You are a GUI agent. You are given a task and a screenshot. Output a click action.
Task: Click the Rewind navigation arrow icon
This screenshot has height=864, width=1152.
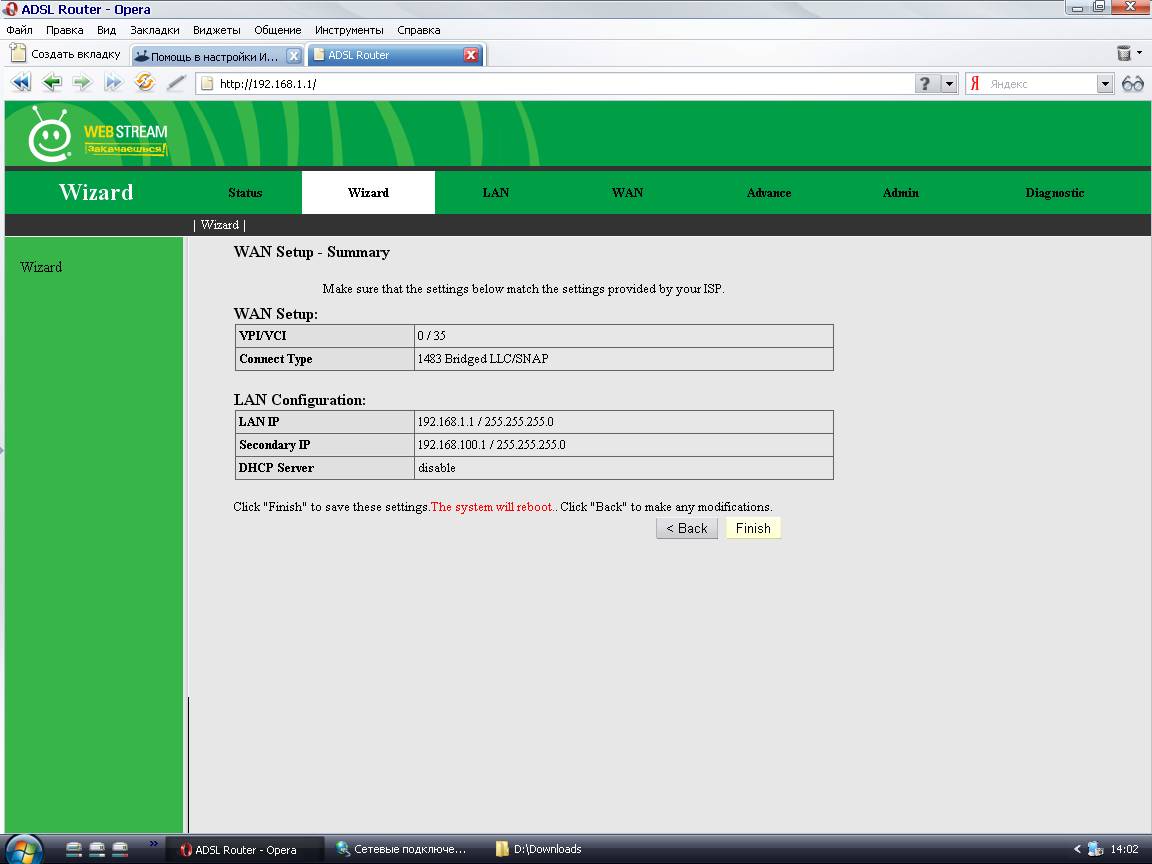pos(21,83)
